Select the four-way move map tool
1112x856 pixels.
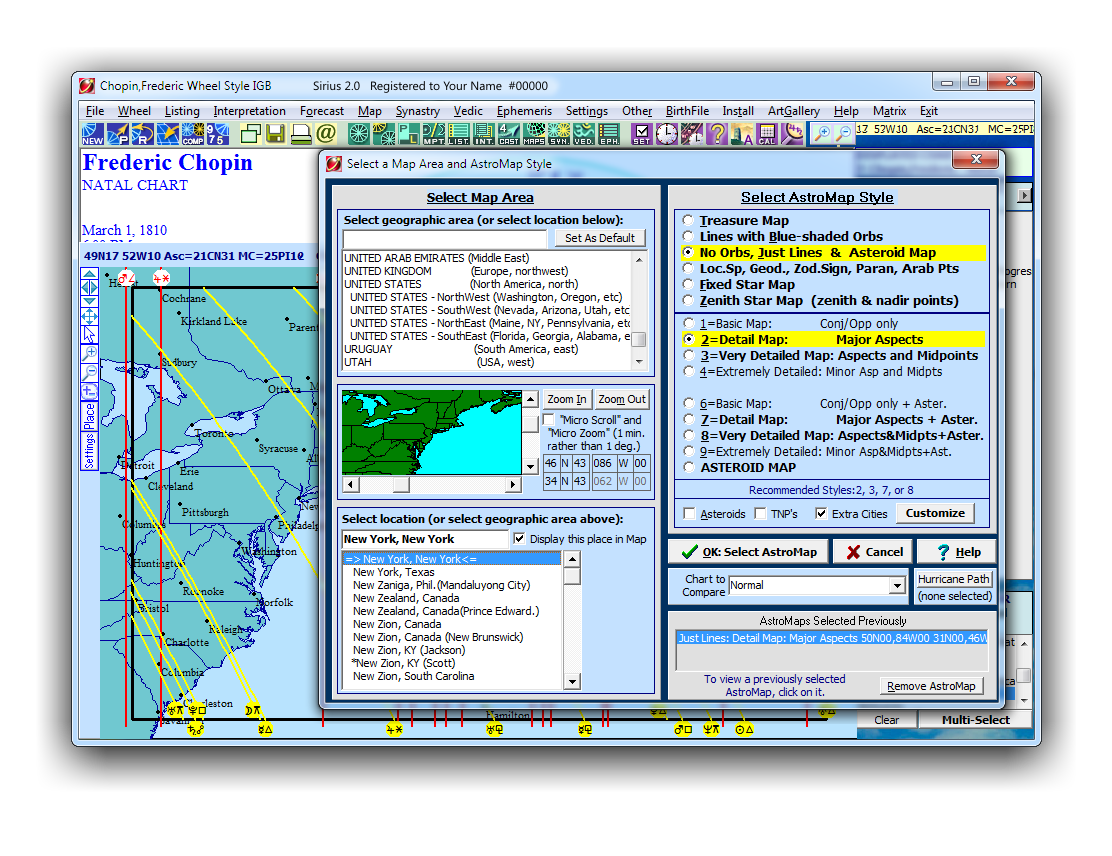[x=89, y=316]
